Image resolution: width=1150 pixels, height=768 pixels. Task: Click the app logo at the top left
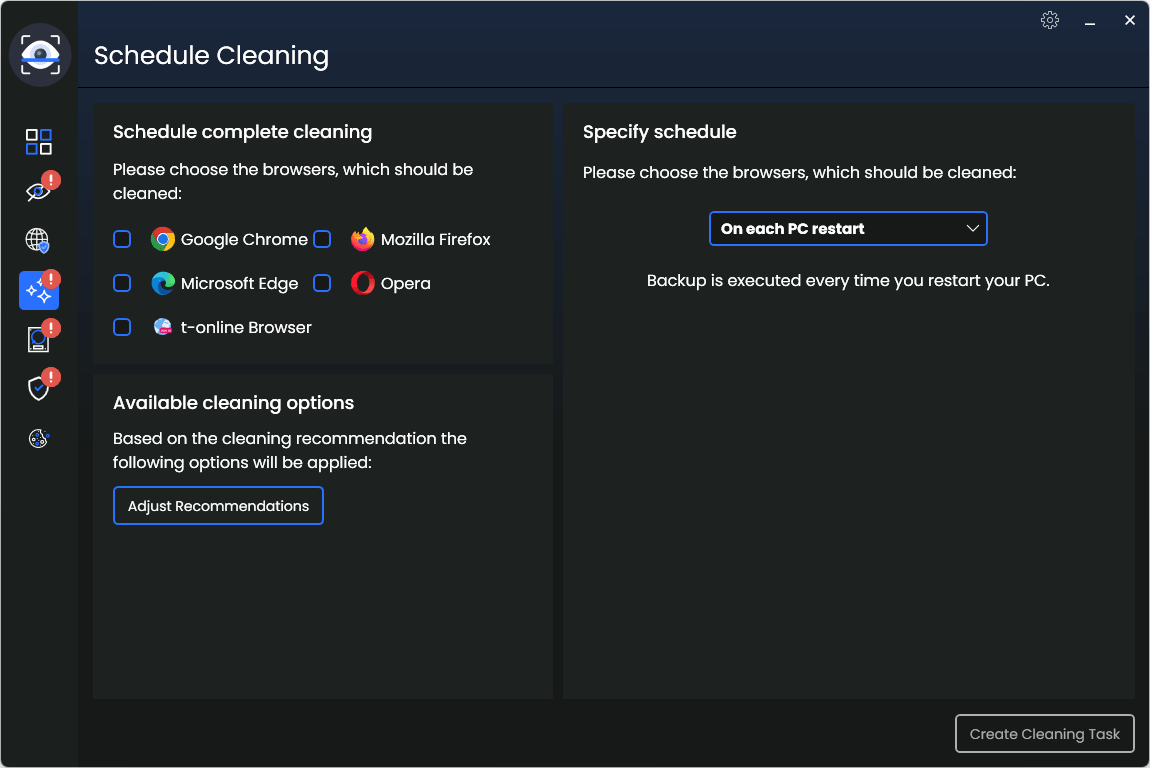pos(40,55)
